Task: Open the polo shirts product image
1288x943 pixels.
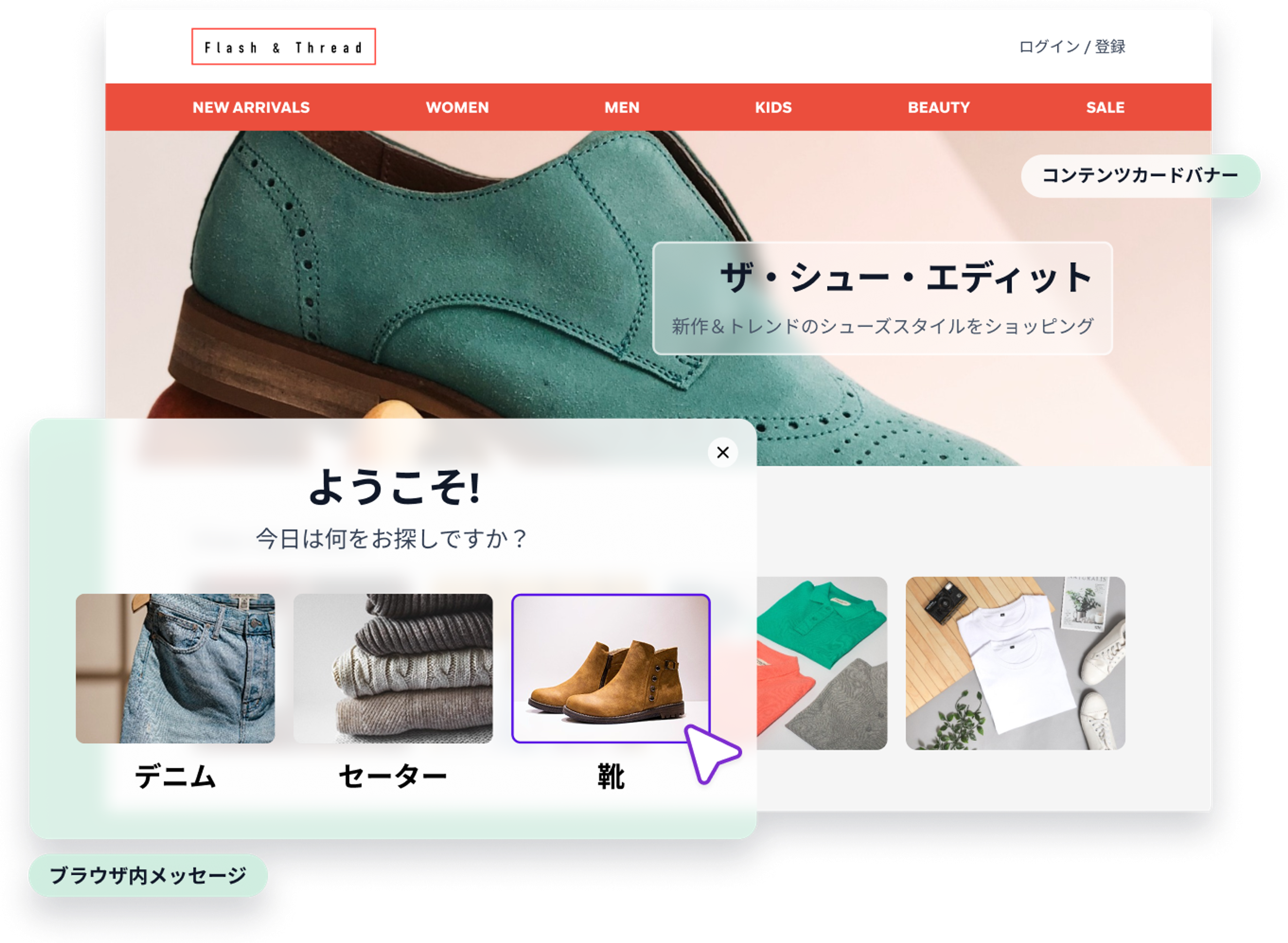Action: point(822,663)
